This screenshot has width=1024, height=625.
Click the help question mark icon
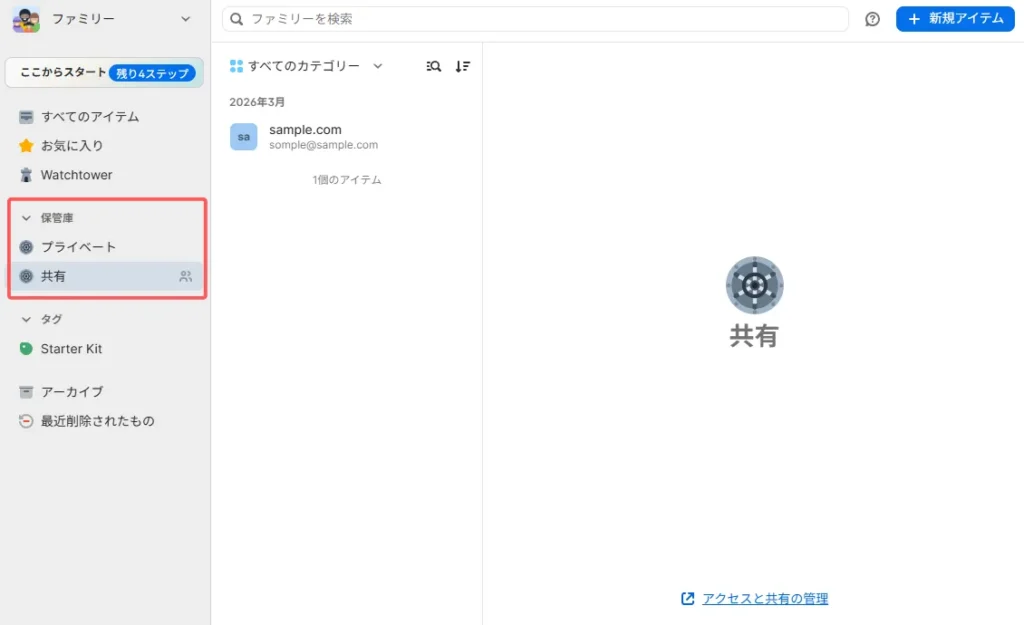pyautogui.click(x=872, y=19)
